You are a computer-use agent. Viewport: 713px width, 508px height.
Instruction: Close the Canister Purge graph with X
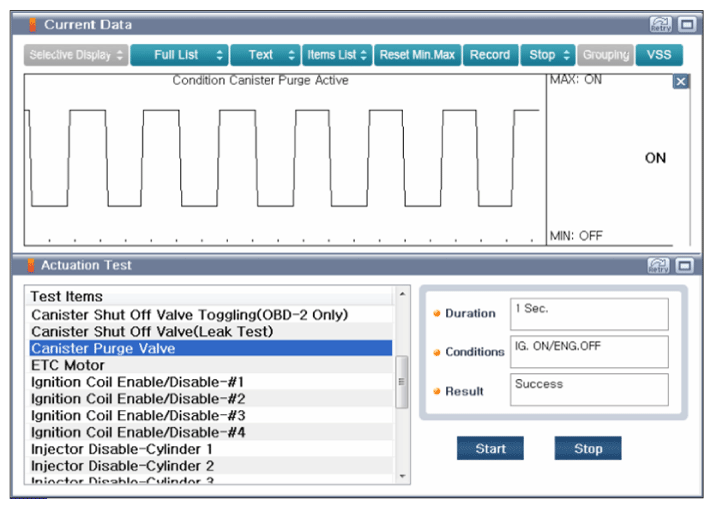click(x=681, y=82)
